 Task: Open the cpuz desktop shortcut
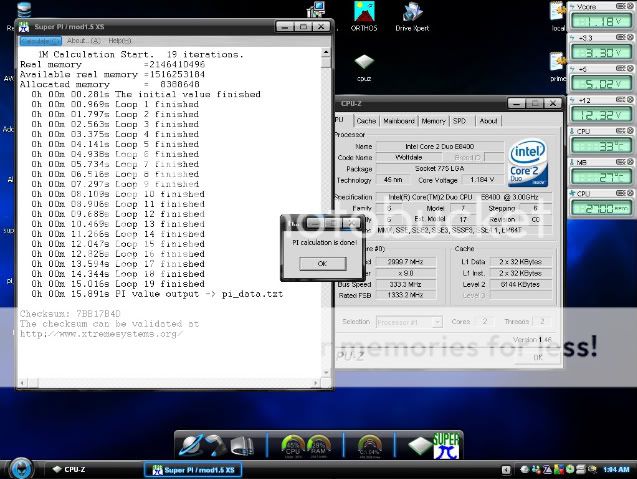[364, 63]
